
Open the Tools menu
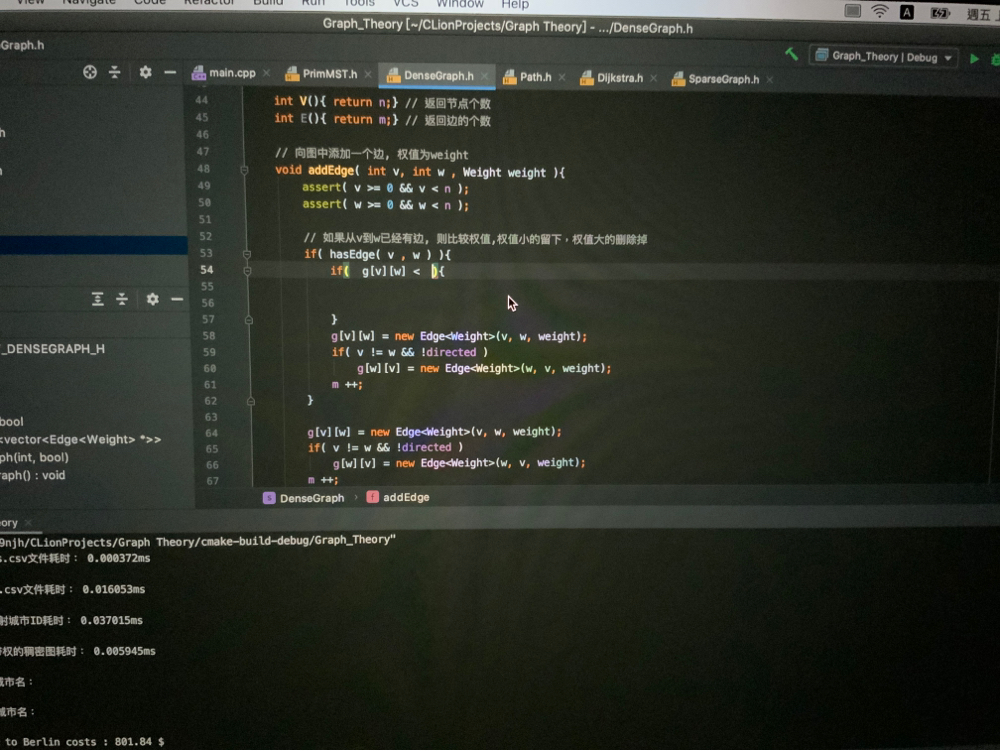tap(359, 3)
